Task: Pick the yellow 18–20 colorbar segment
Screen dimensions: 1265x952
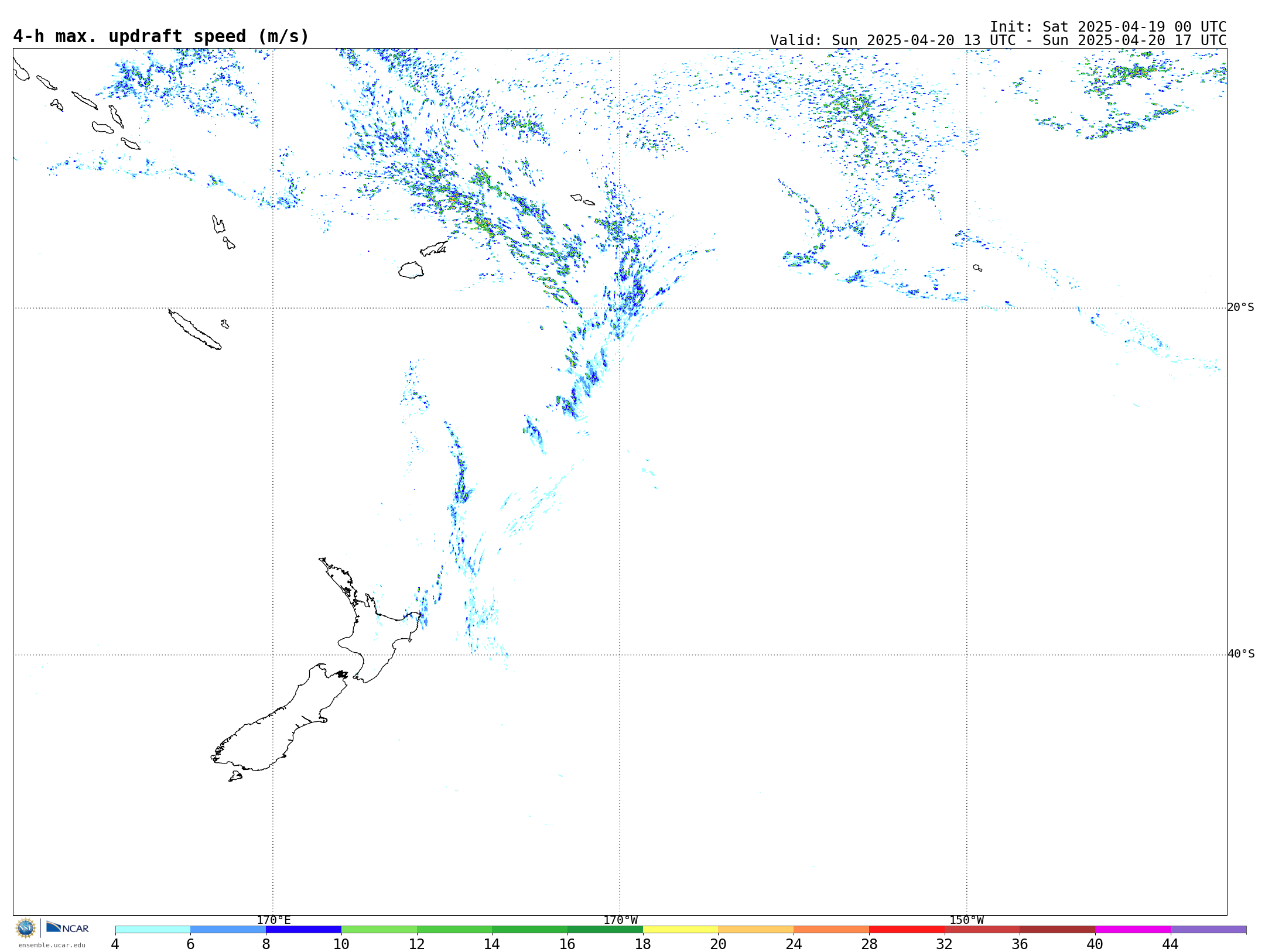Action: [681, 930]
